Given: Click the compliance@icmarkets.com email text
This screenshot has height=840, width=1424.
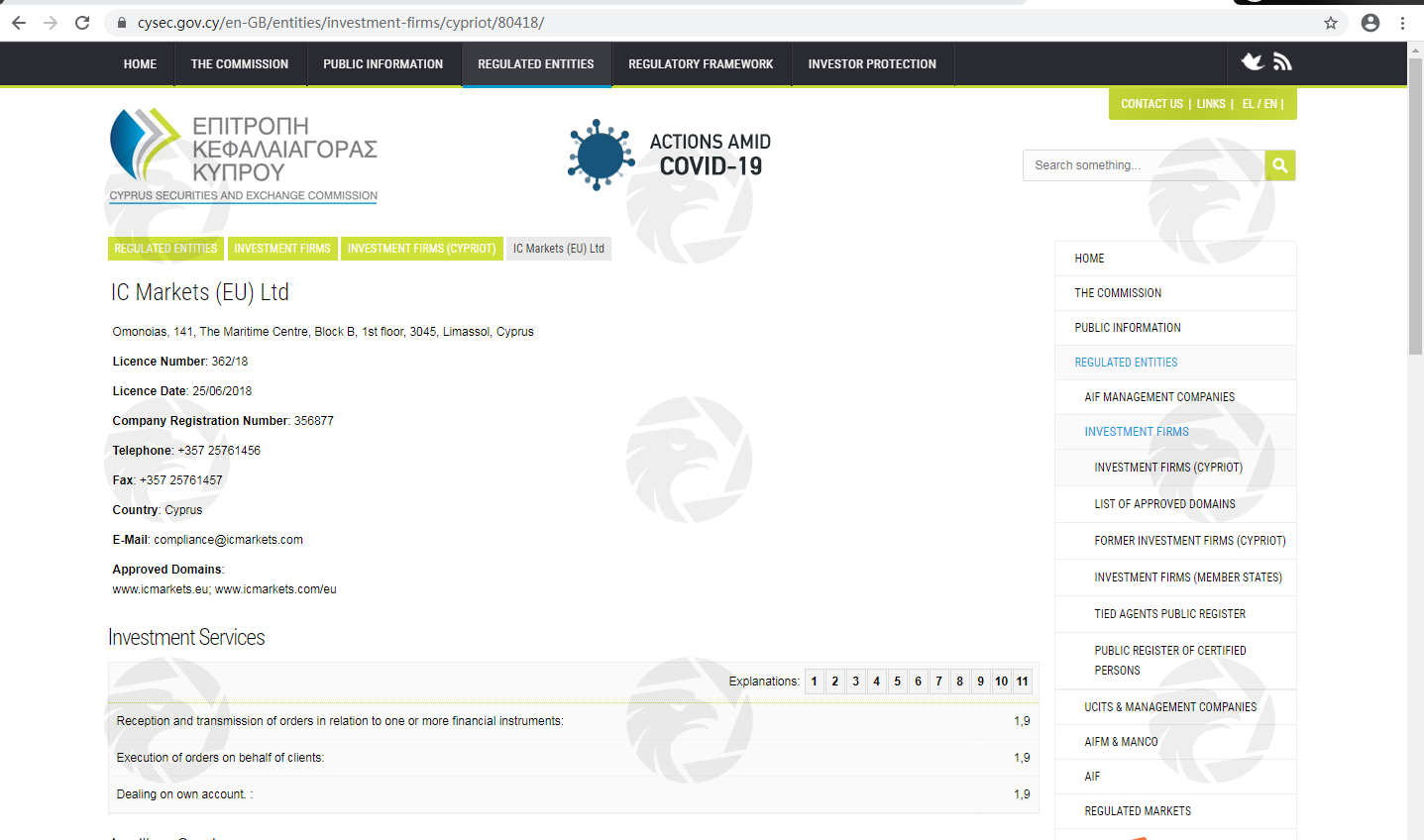Looking at the screenshot, I should pyautogui.click(x=228, y=540).
